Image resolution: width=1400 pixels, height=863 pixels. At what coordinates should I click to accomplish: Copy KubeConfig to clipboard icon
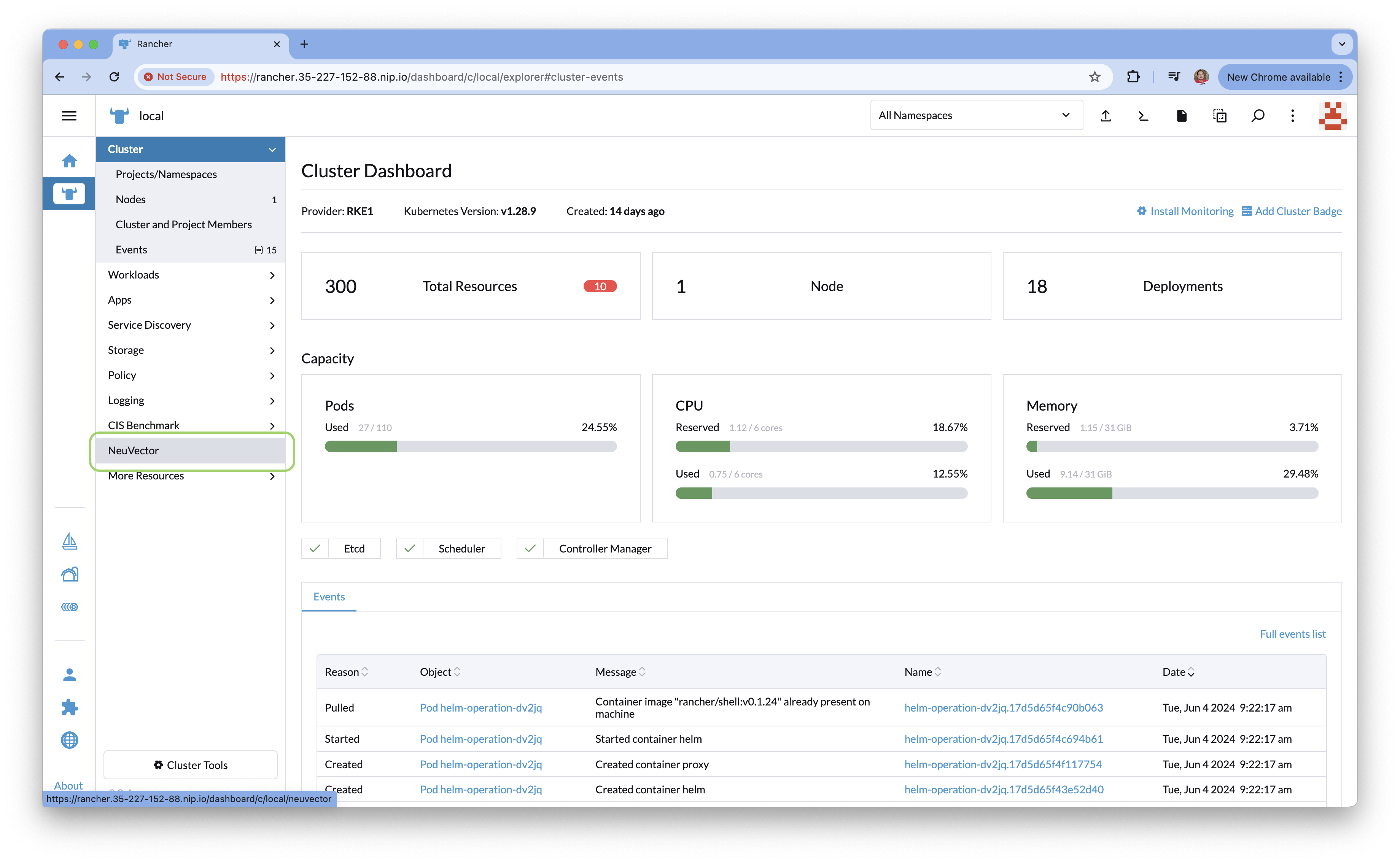[x=1220, y=116]
